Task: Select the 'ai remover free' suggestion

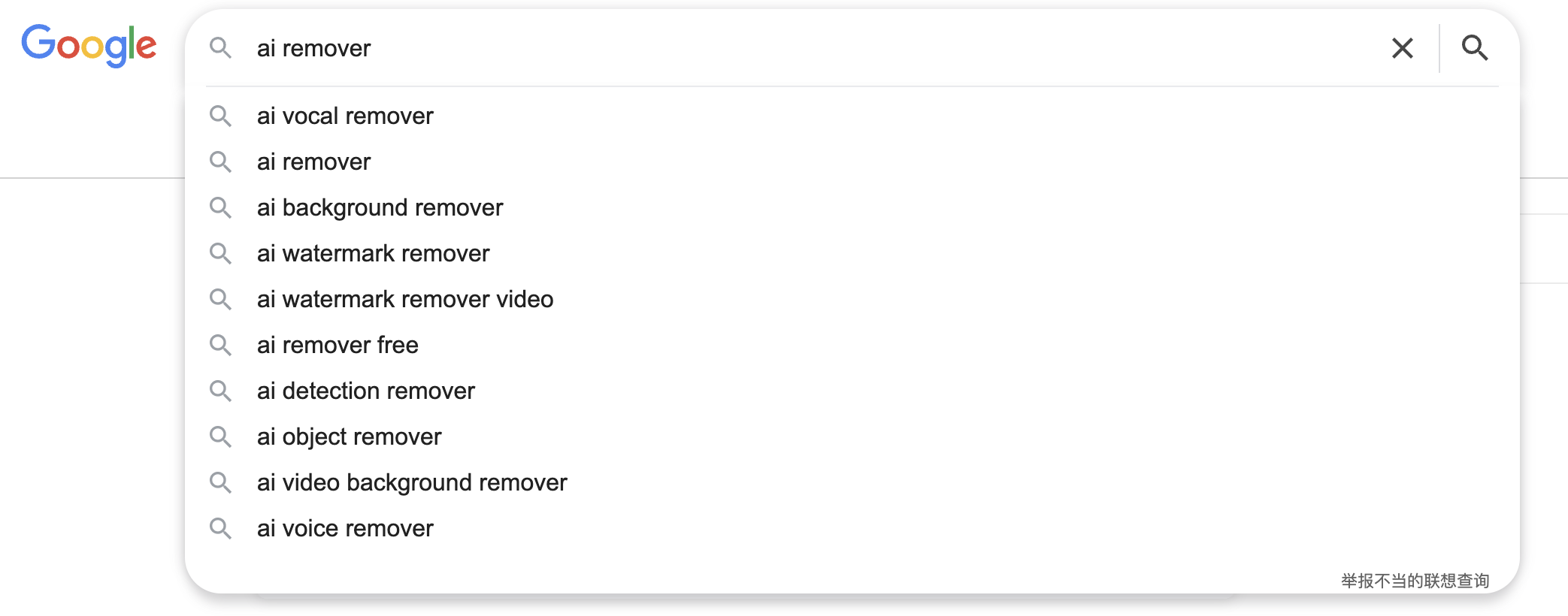Action: point(338,345)
